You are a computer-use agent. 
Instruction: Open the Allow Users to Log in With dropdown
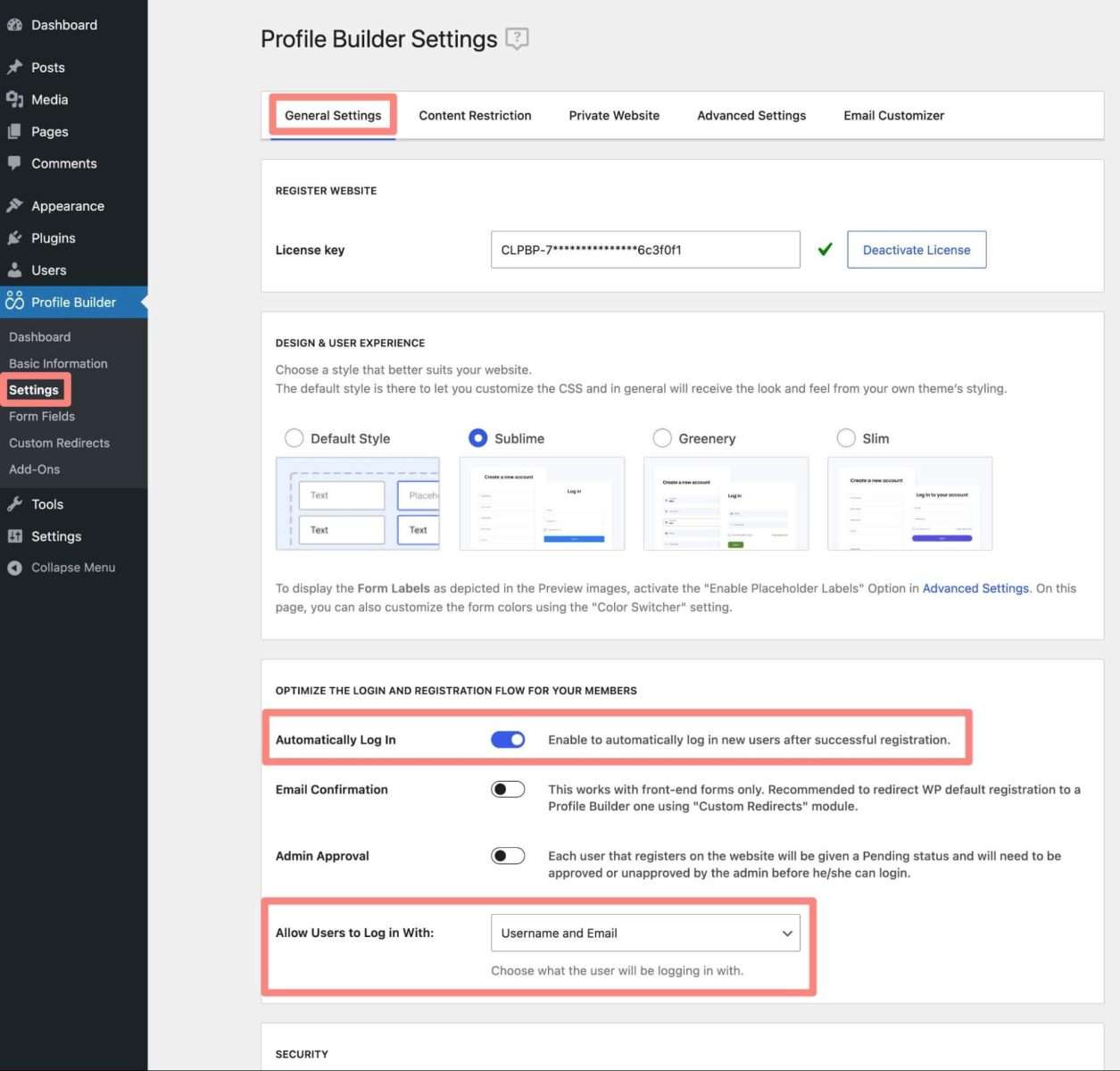(x=645, y=933)
